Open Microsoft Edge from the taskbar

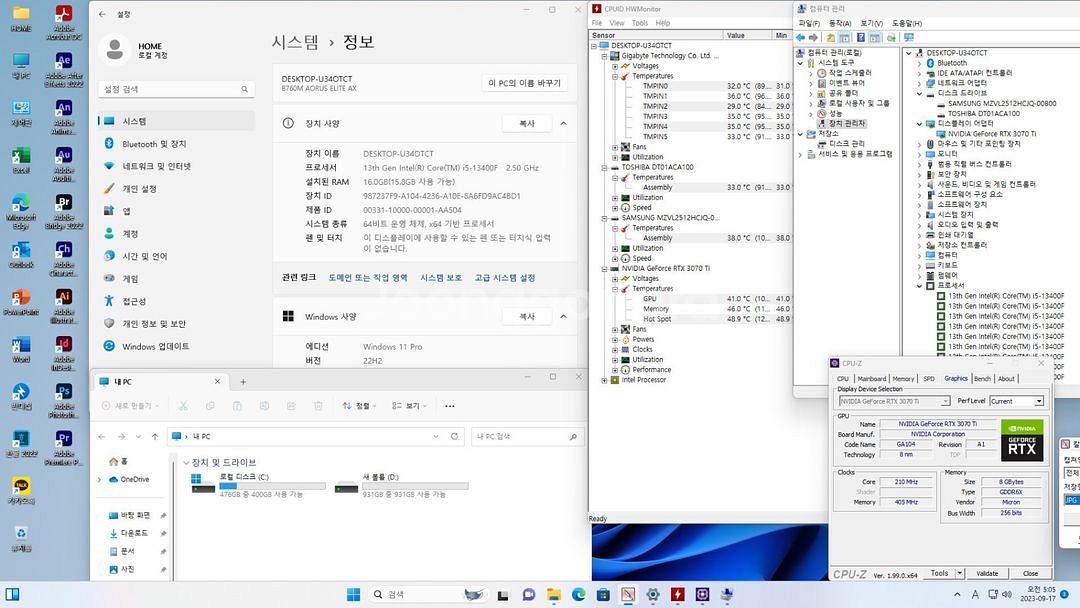click(x=579, y=594)
